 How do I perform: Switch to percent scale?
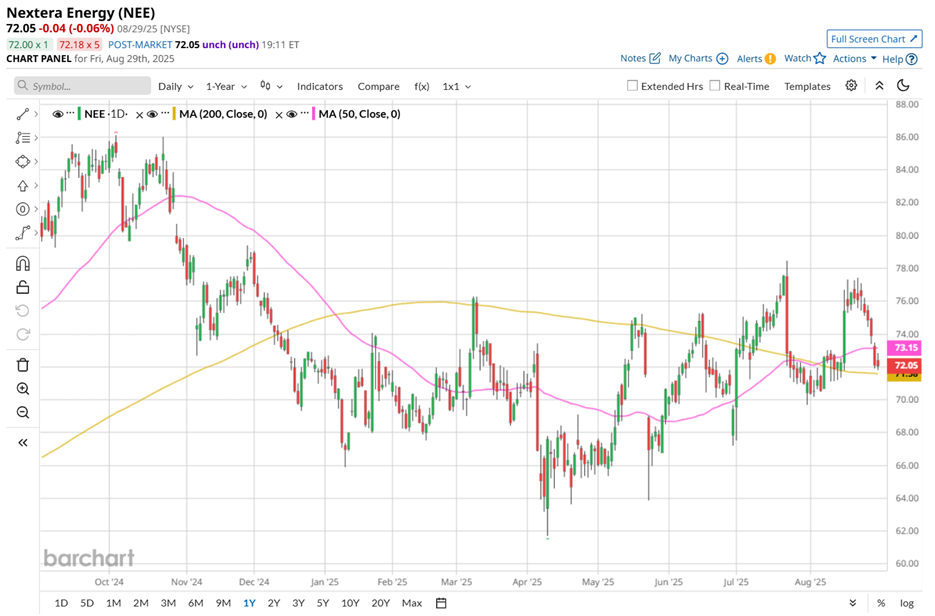(881, 603)
